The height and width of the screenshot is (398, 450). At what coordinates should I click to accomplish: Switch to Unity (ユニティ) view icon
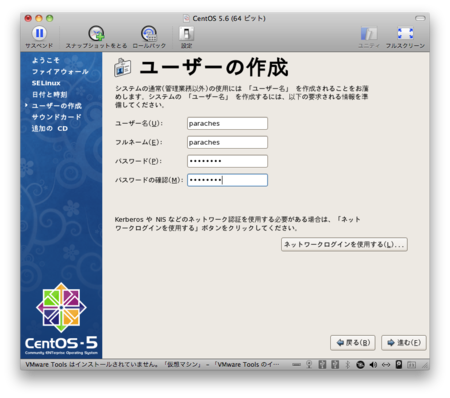coord(369,34)
